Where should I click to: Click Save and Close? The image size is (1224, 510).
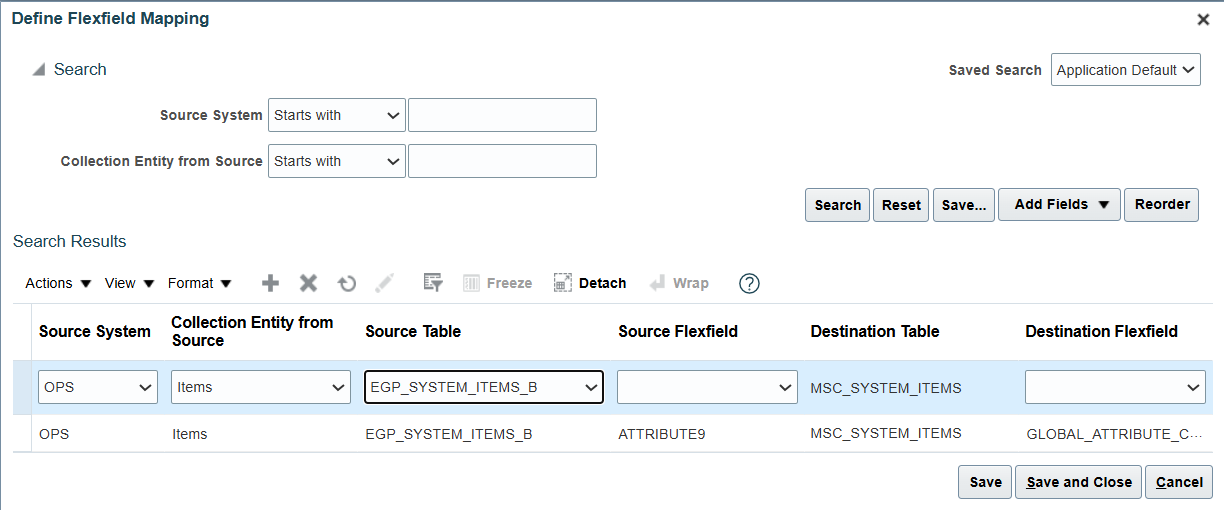coord(1079,482)
